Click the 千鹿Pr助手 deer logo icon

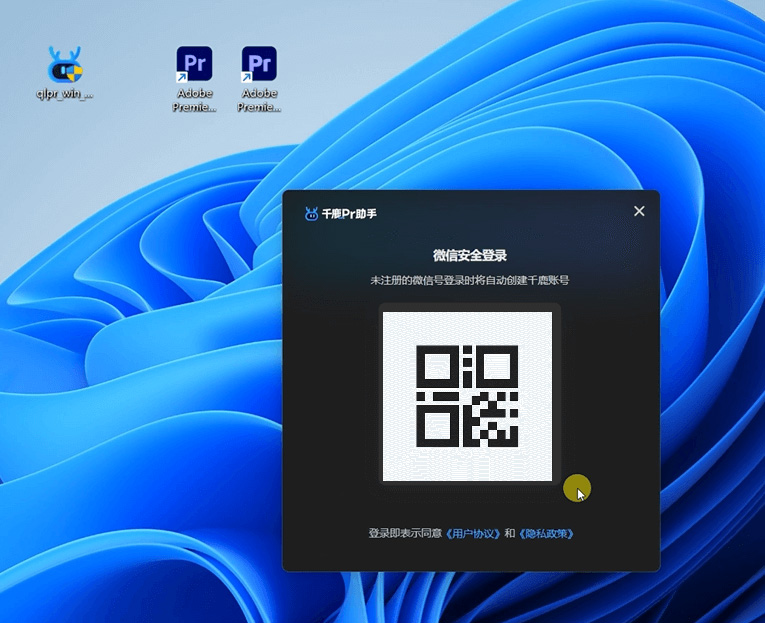pyautogui.click(x=311, y=213)
